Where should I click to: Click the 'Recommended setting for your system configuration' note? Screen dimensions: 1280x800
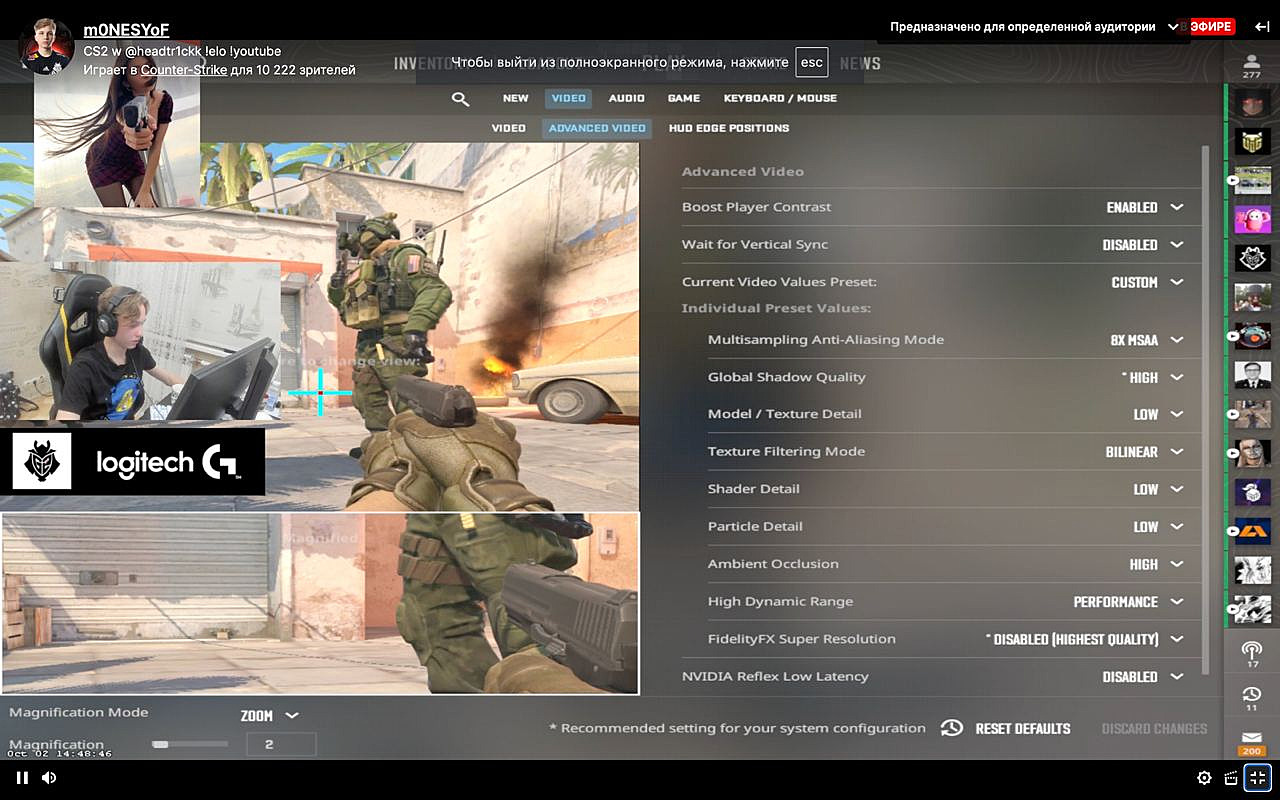coord(737,728)
